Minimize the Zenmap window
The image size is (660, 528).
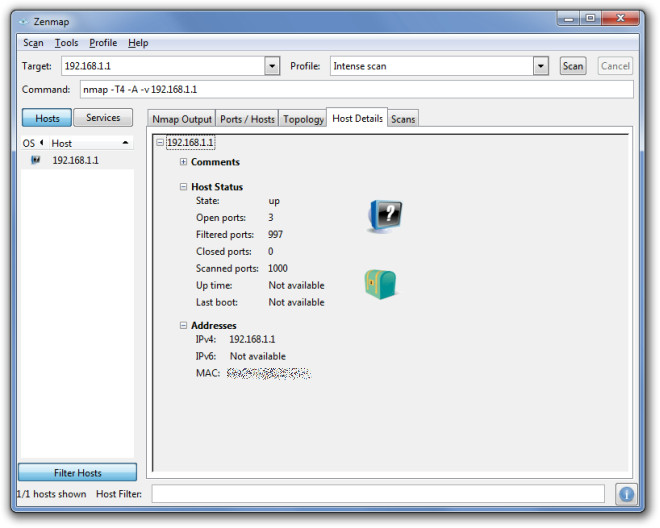point(568,19)
